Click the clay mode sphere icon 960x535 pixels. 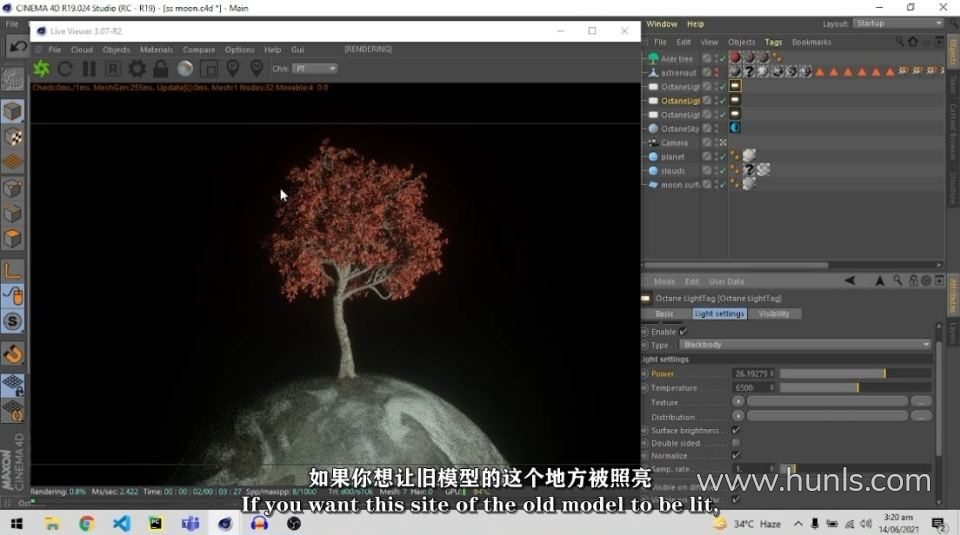(x=185, y=69)
